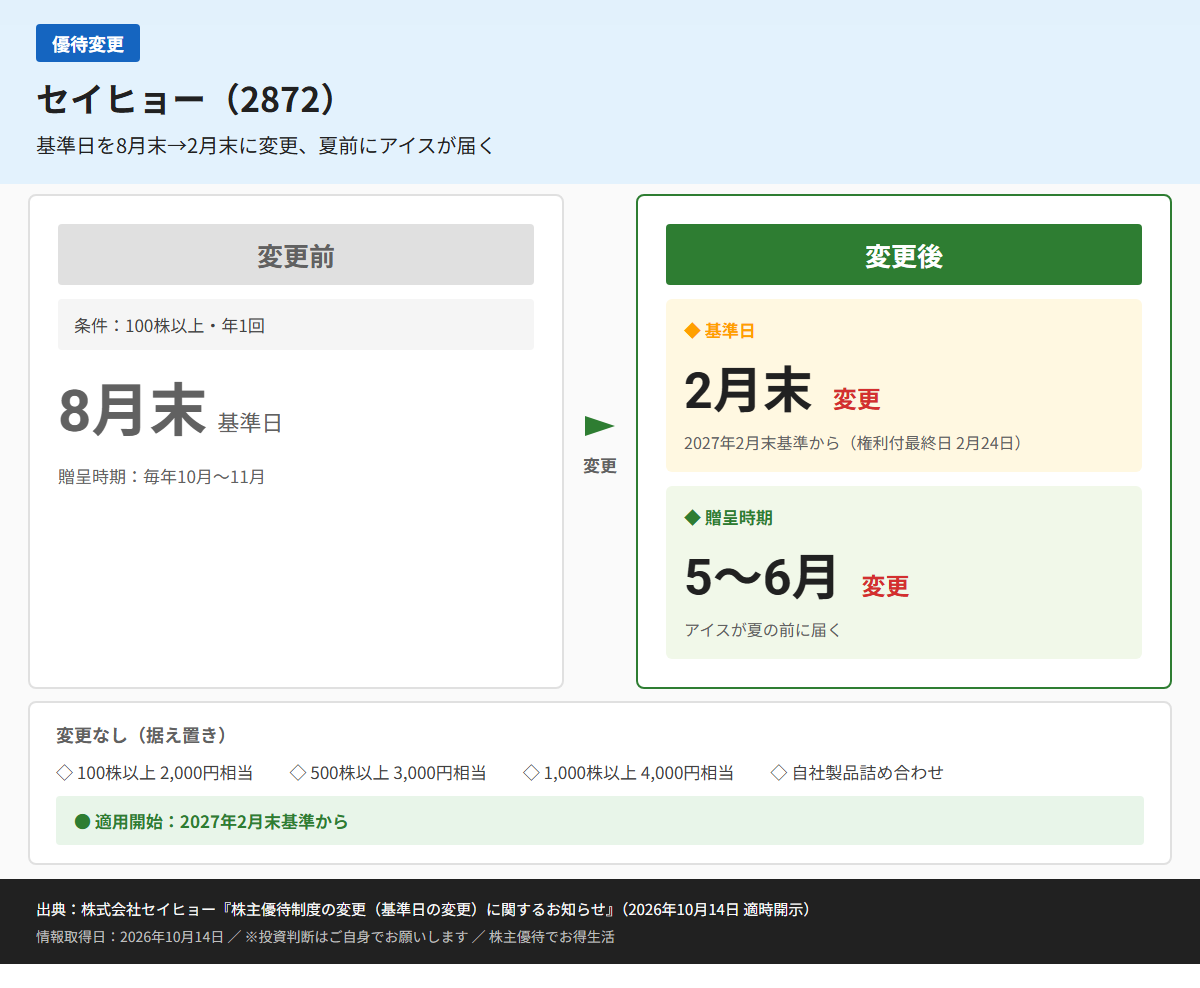1200x988 pixels.
Task: Click 贈呈時期：毎年10月〜11月 line
Action: 162,477
